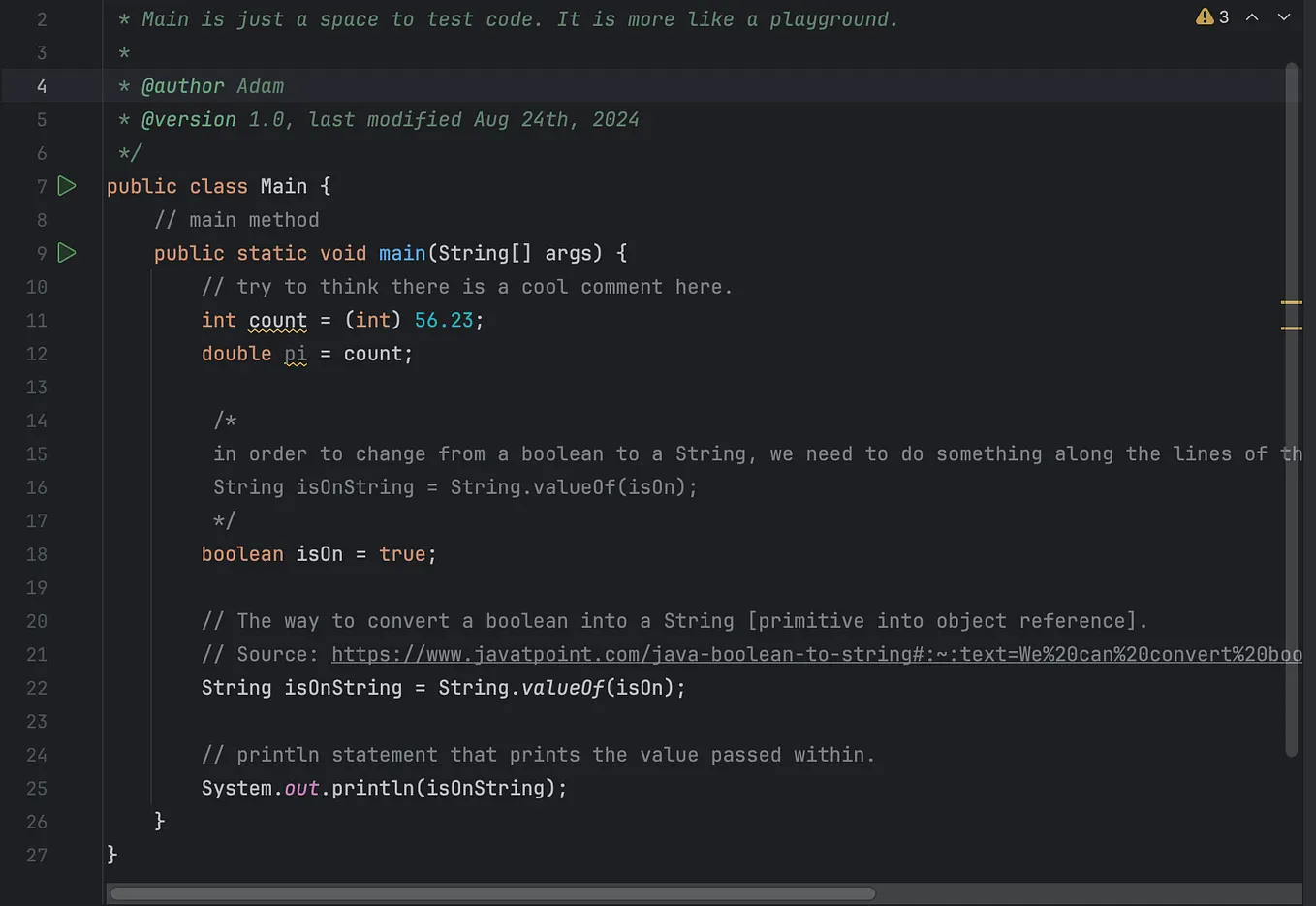Jump to next warning with the down chevron

click(x=1284, y=16)
